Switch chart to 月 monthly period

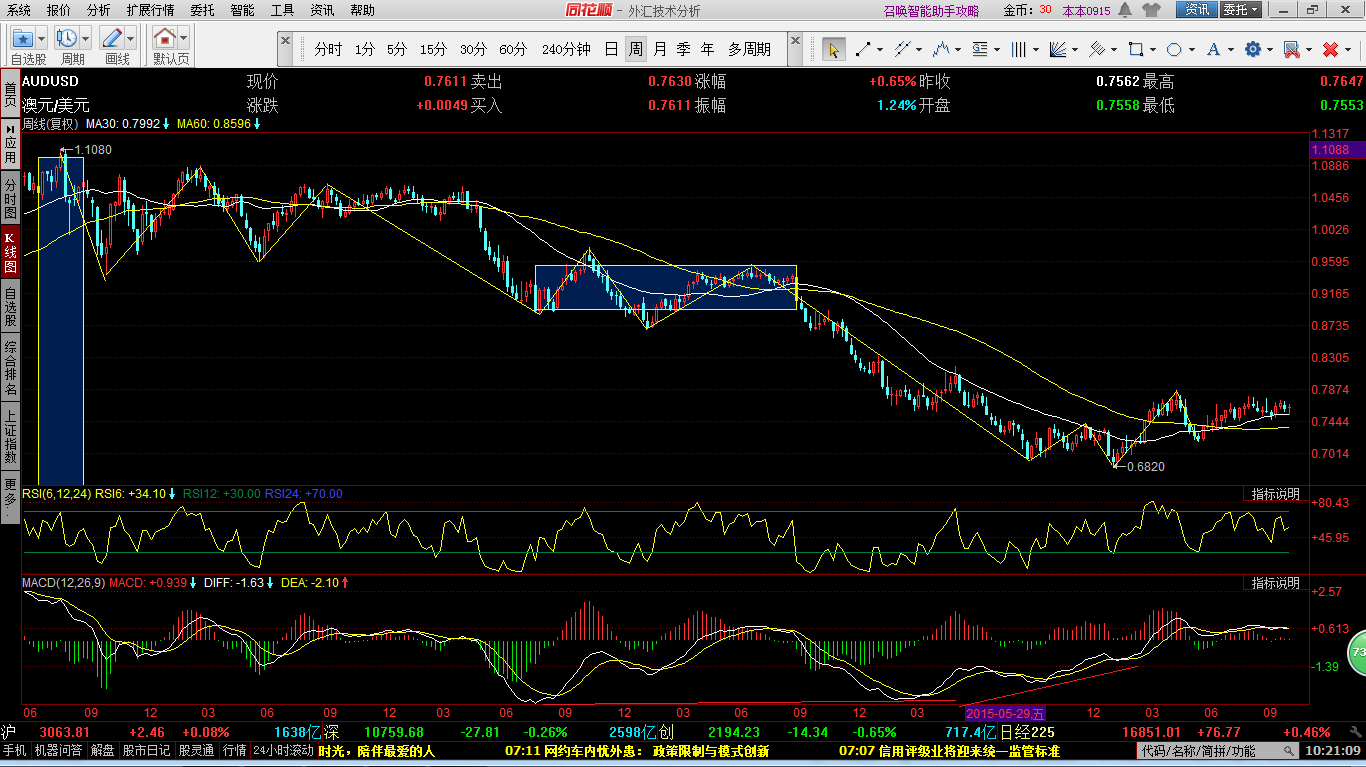[x=660, y=49]
